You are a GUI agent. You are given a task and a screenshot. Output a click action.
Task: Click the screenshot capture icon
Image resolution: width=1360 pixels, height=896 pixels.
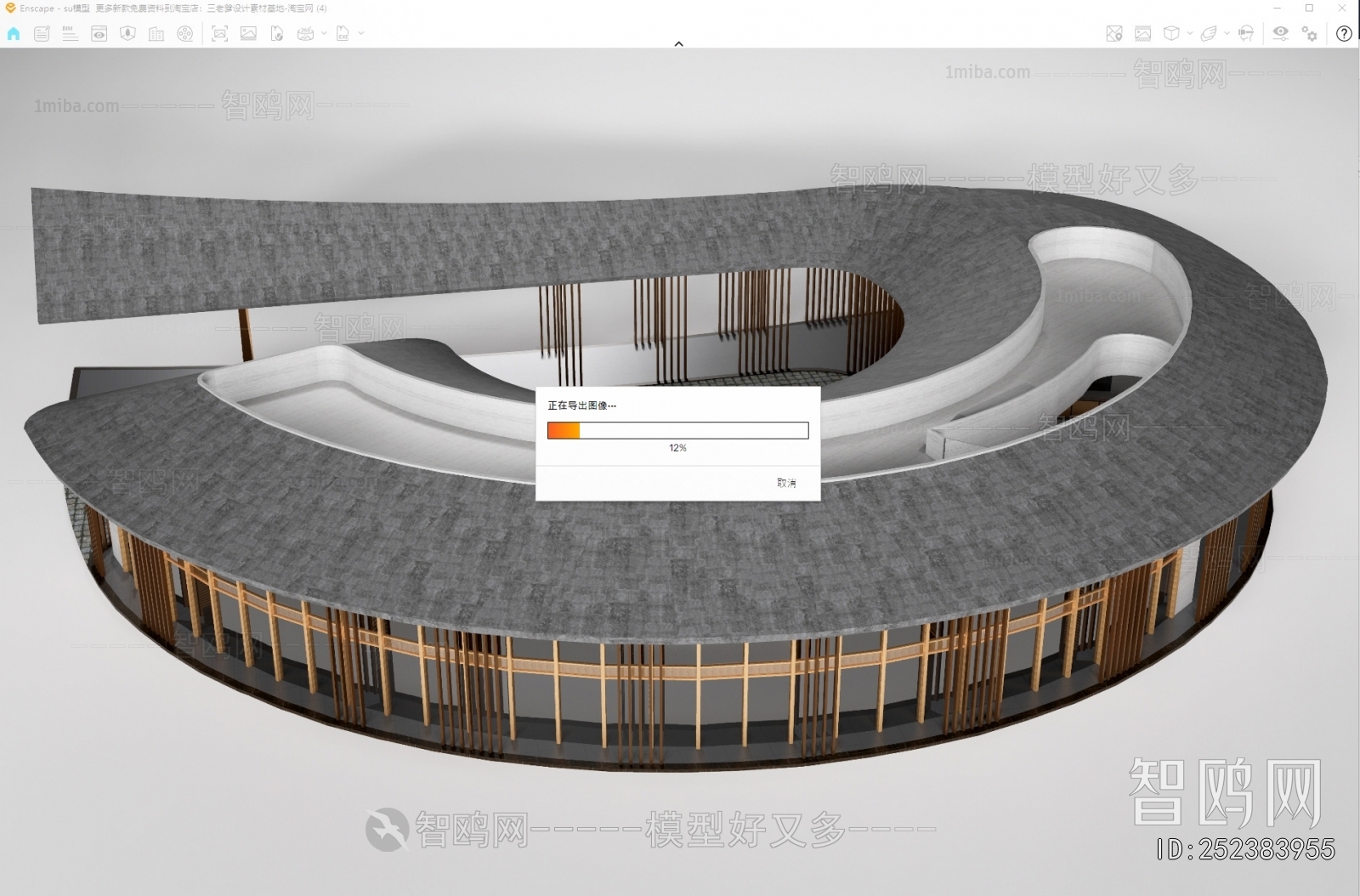click(220, 34)
